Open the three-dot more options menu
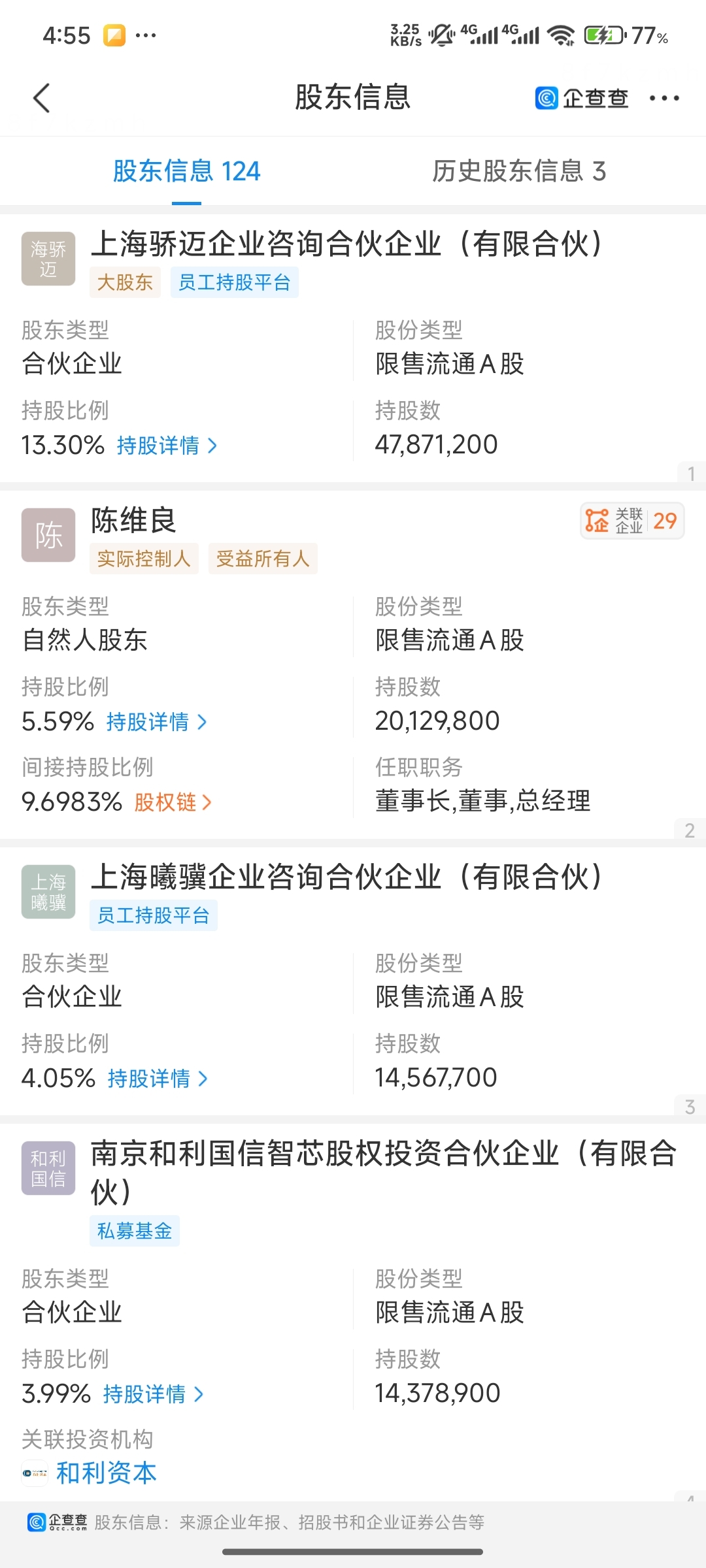This screenshot has width=706, height=1568. point(664,99)
